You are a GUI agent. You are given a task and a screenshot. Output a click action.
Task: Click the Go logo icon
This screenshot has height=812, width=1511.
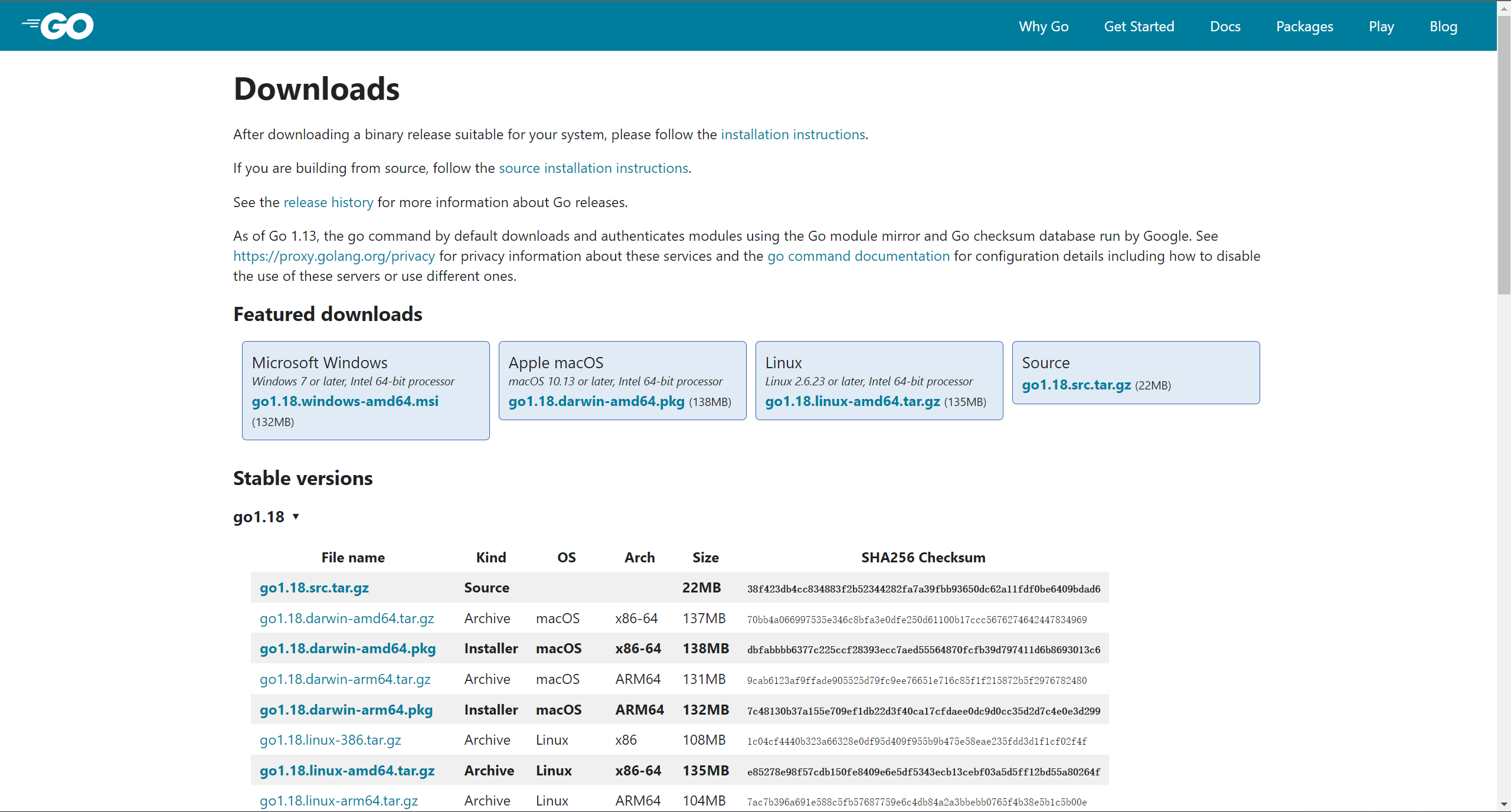(58, 26)
